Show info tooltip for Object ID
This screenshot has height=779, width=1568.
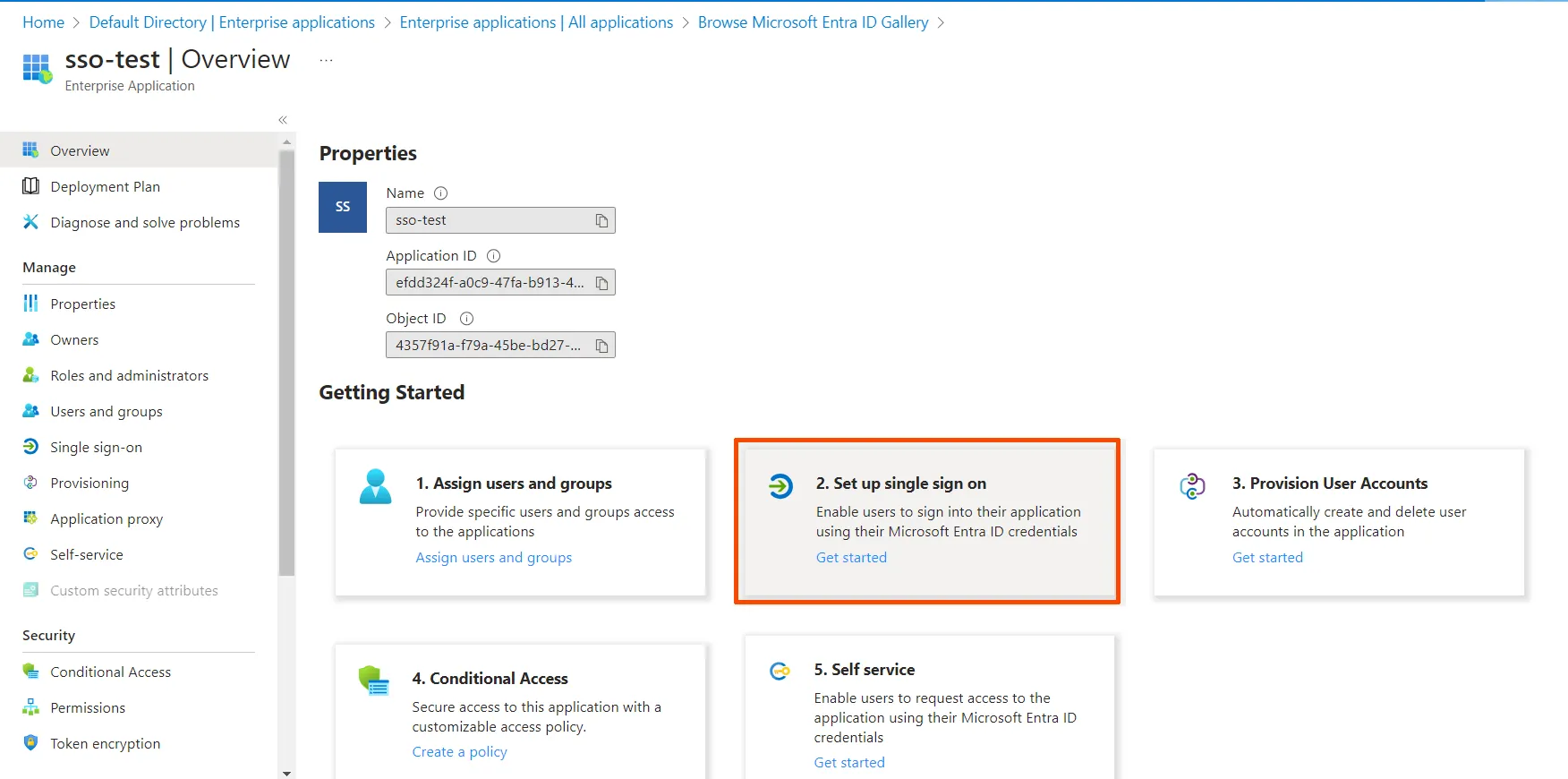[x=466, y=318]
